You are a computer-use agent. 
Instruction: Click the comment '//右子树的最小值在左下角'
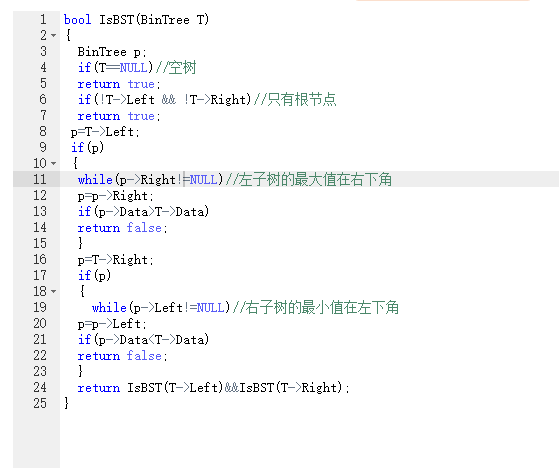[x=316, y=307]
